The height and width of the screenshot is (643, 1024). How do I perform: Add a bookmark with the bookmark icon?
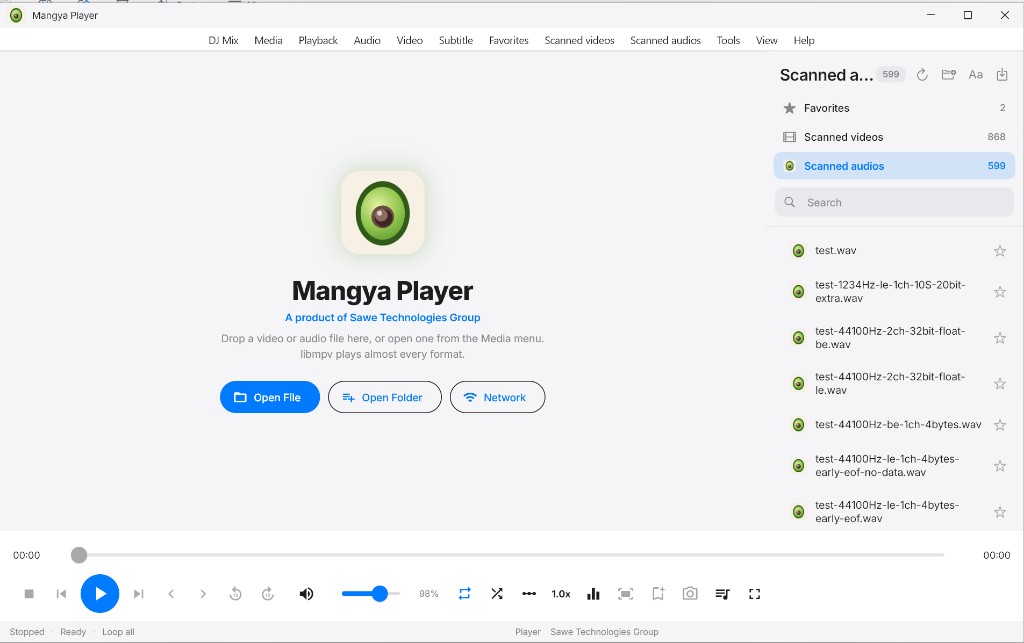tap(658, 593)
